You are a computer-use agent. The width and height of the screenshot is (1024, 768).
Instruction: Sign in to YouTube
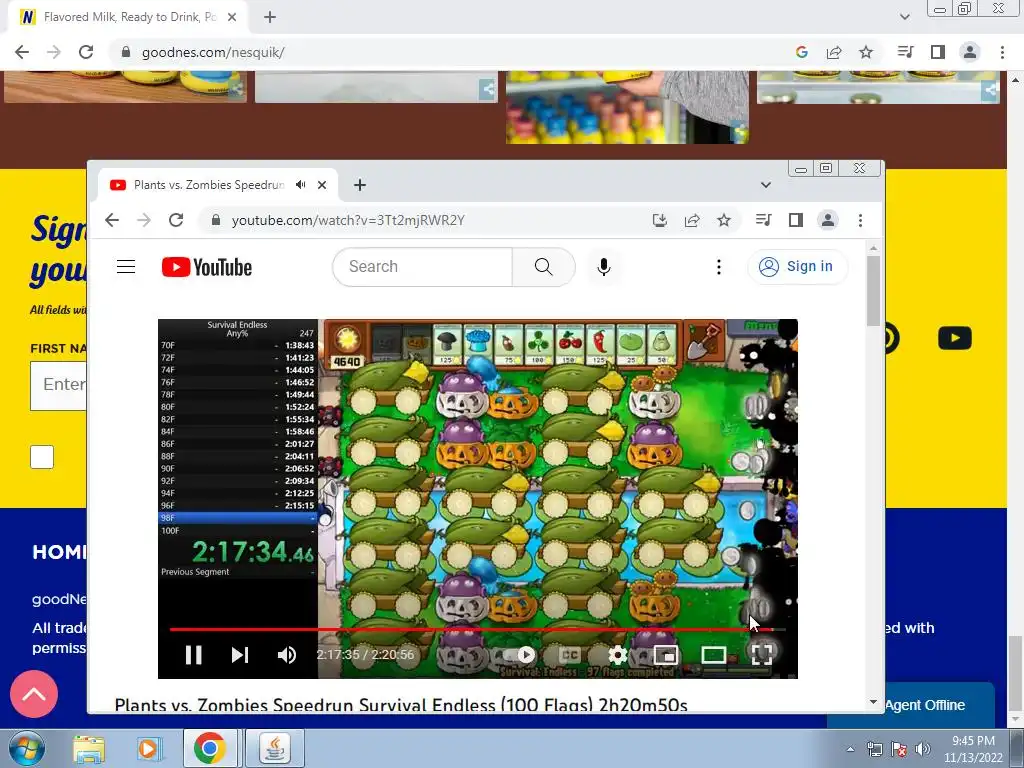(797, 266)
